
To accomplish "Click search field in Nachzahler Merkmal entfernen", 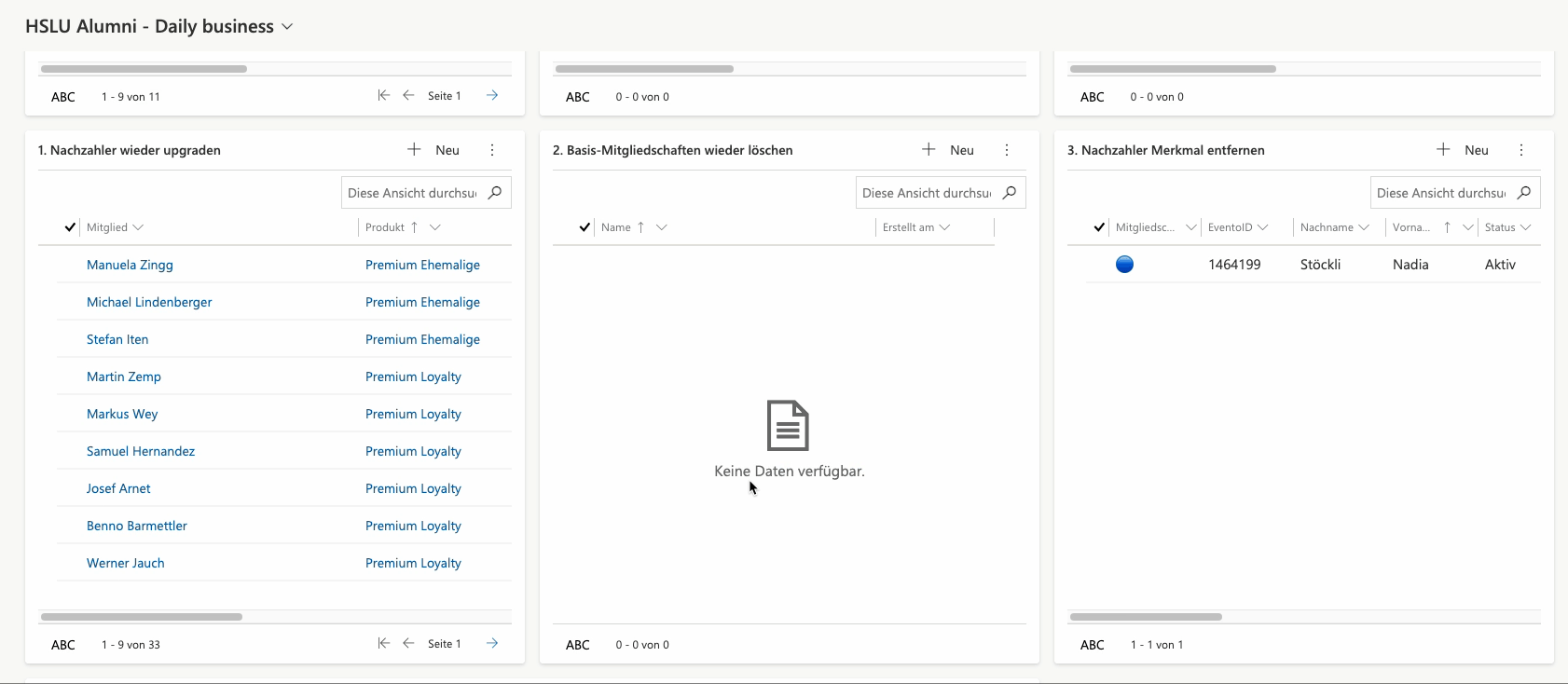I will point(1441,193).
